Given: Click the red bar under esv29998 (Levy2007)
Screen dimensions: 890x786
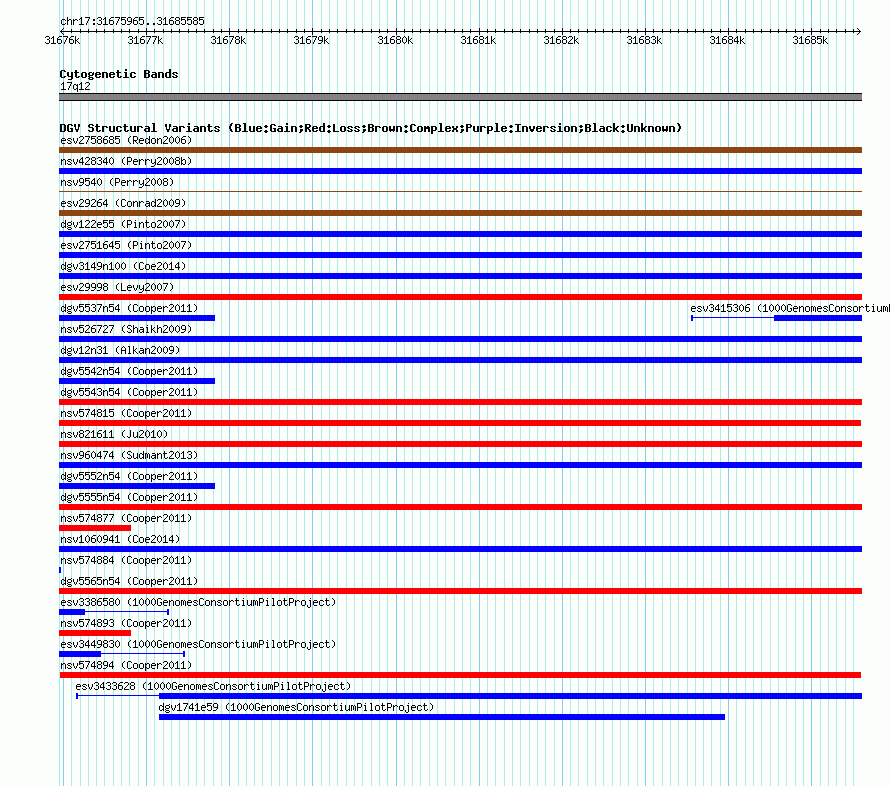Looking at the screenshot, I should [460, 297].
